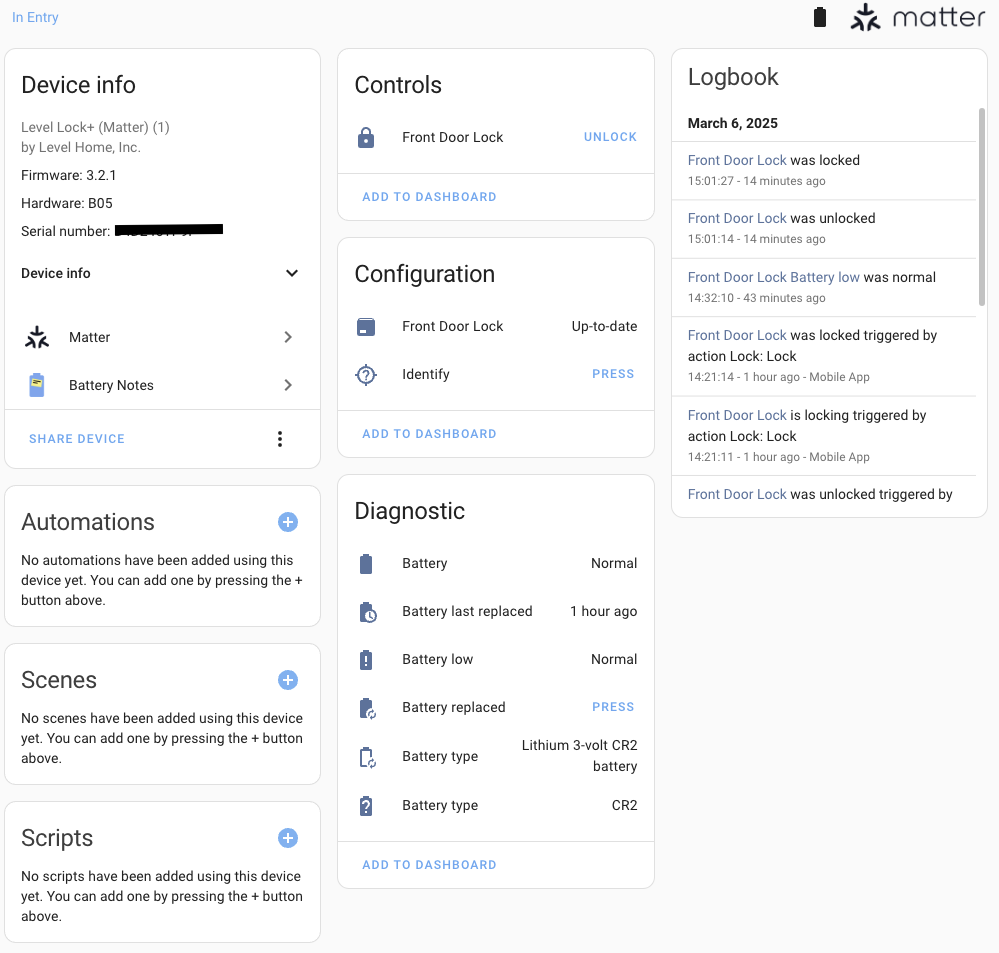This screenshot has width=999, height=953.
Task: Click the battery icon in top header
Action: coord(820,17)
